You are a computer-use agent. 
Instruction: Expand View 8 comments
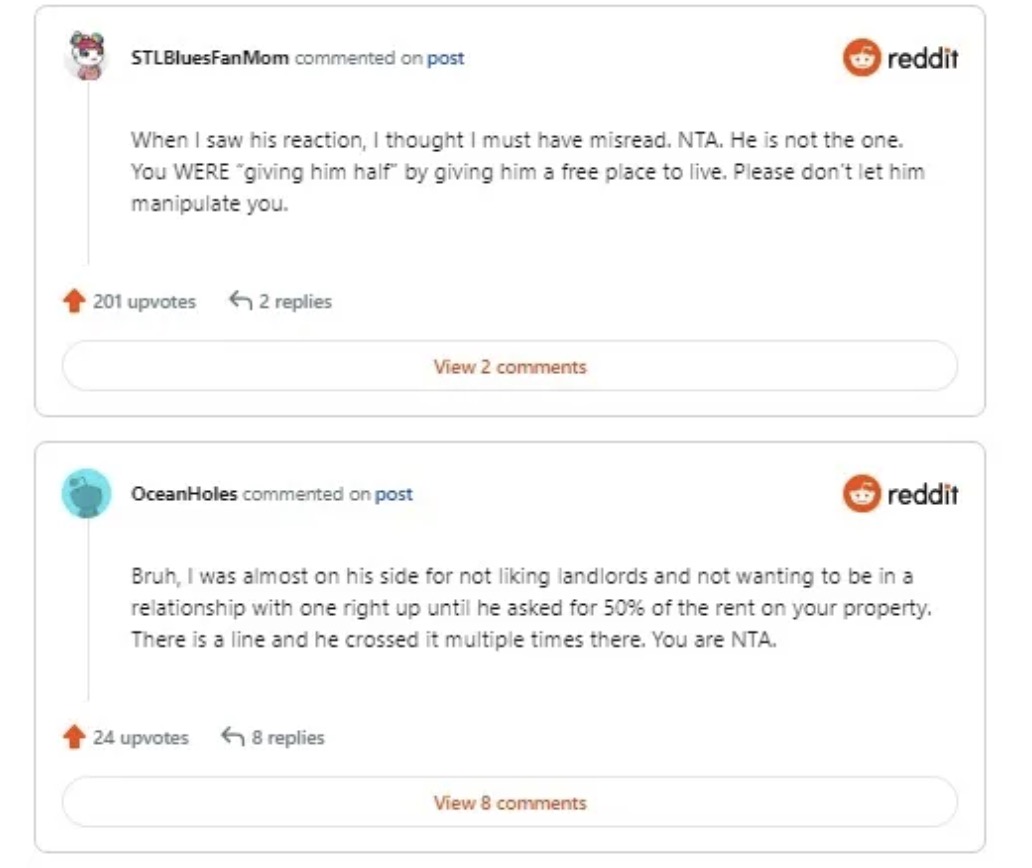510,803
